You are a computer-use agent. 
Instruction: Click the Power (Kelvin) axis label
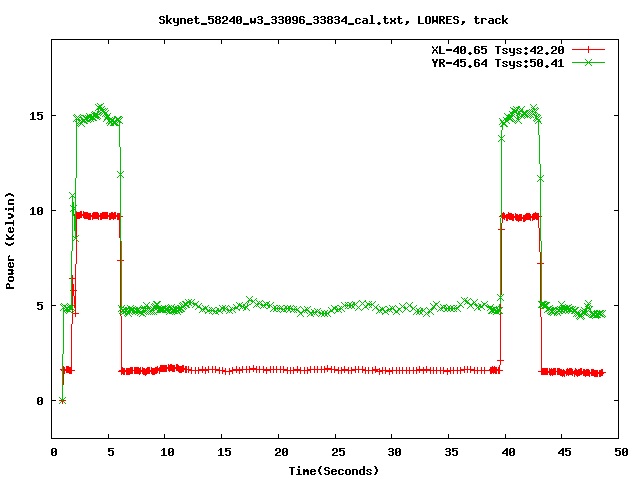(x=10, y=241)
